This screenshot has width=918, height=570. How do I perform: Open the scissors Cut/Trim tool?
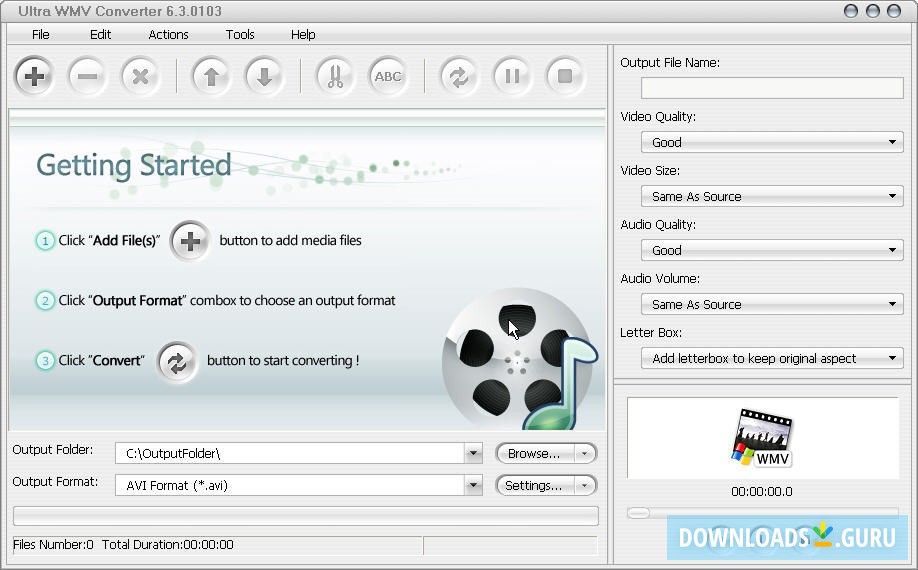point(335,77)
